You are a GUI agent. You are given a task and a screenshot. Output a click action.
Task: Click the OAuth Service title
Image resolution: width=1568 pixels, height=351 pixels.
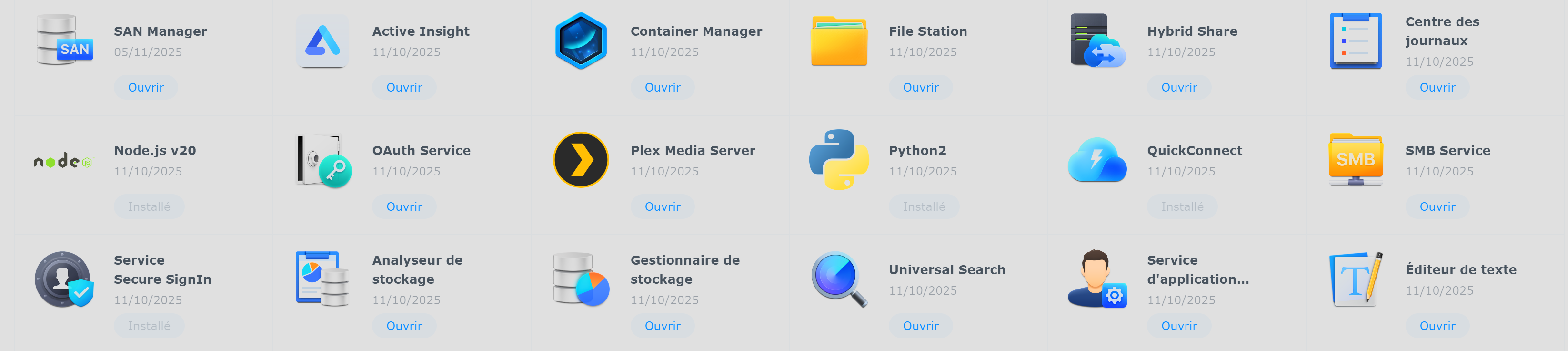click(421, 151)
